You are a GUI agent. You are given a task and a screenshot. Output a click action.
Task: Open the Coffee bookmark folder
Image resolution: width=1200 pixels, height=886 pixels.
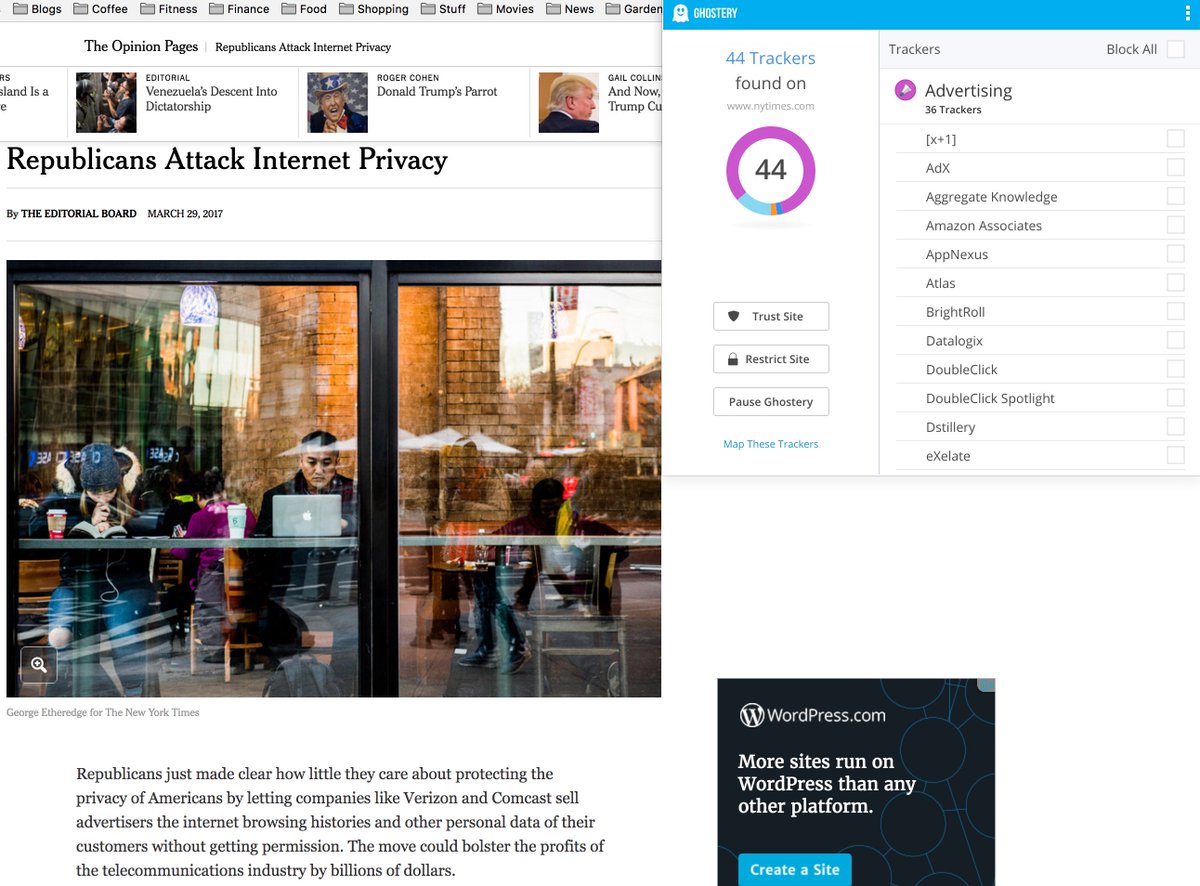[100, 9]
